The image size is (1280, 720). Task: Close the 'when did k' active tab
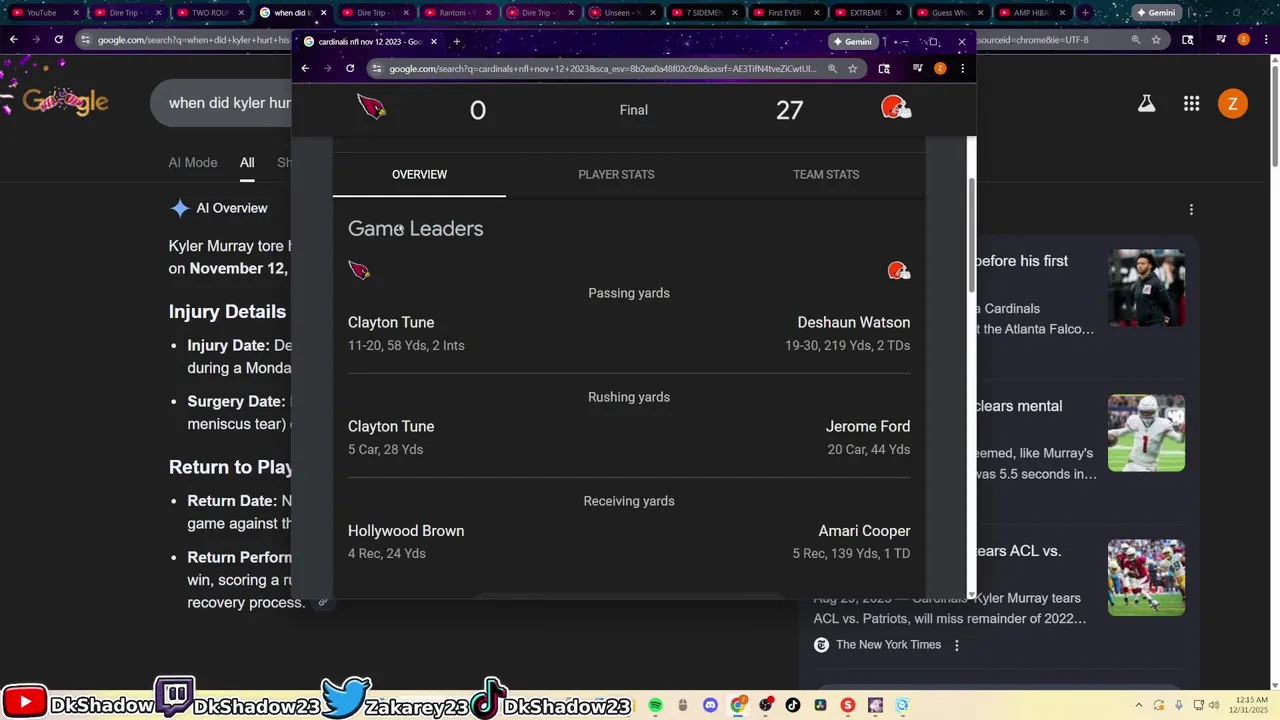click(323, 13)
